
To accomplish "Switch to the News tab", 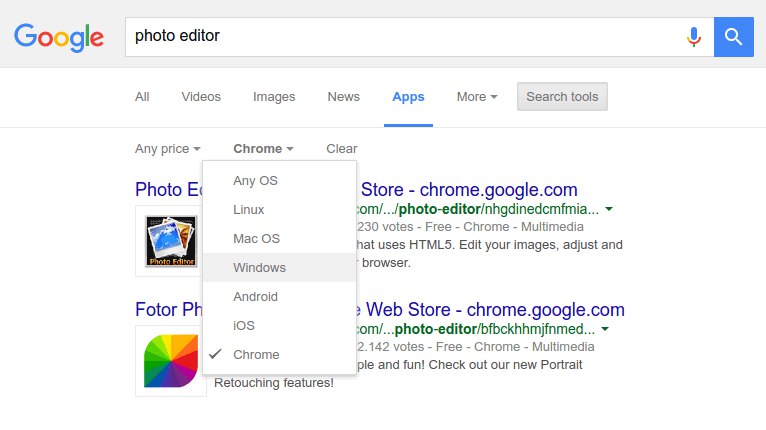I will pos(343,97).
